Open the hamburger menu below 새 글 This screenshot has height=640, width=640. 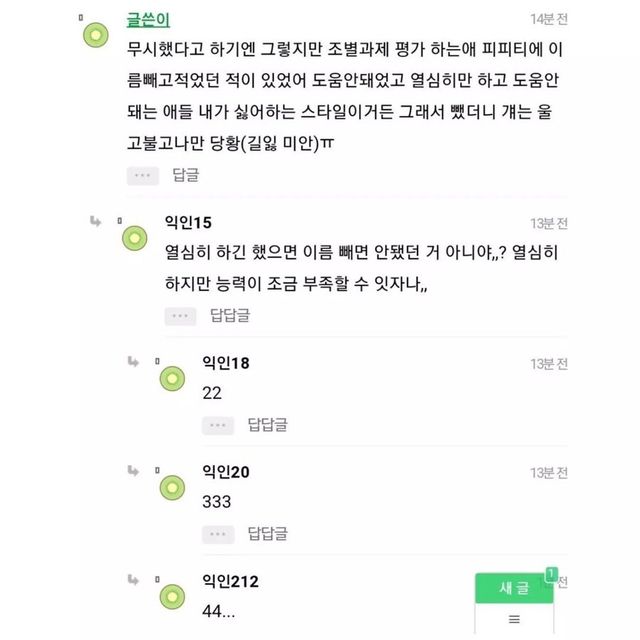514,619
